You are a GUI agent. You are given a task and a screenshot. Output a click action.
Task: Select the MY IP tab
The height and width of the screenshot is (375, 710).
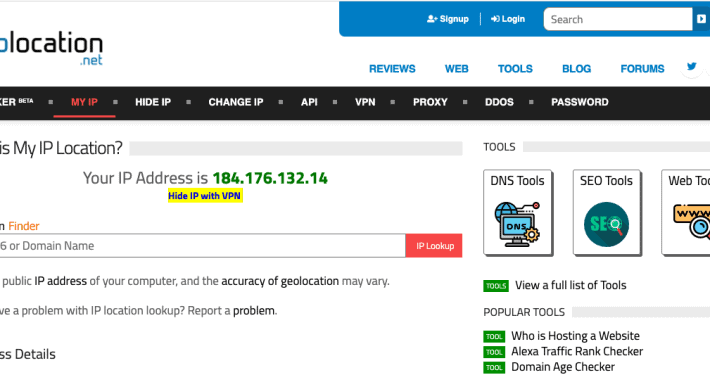point(84,102)
